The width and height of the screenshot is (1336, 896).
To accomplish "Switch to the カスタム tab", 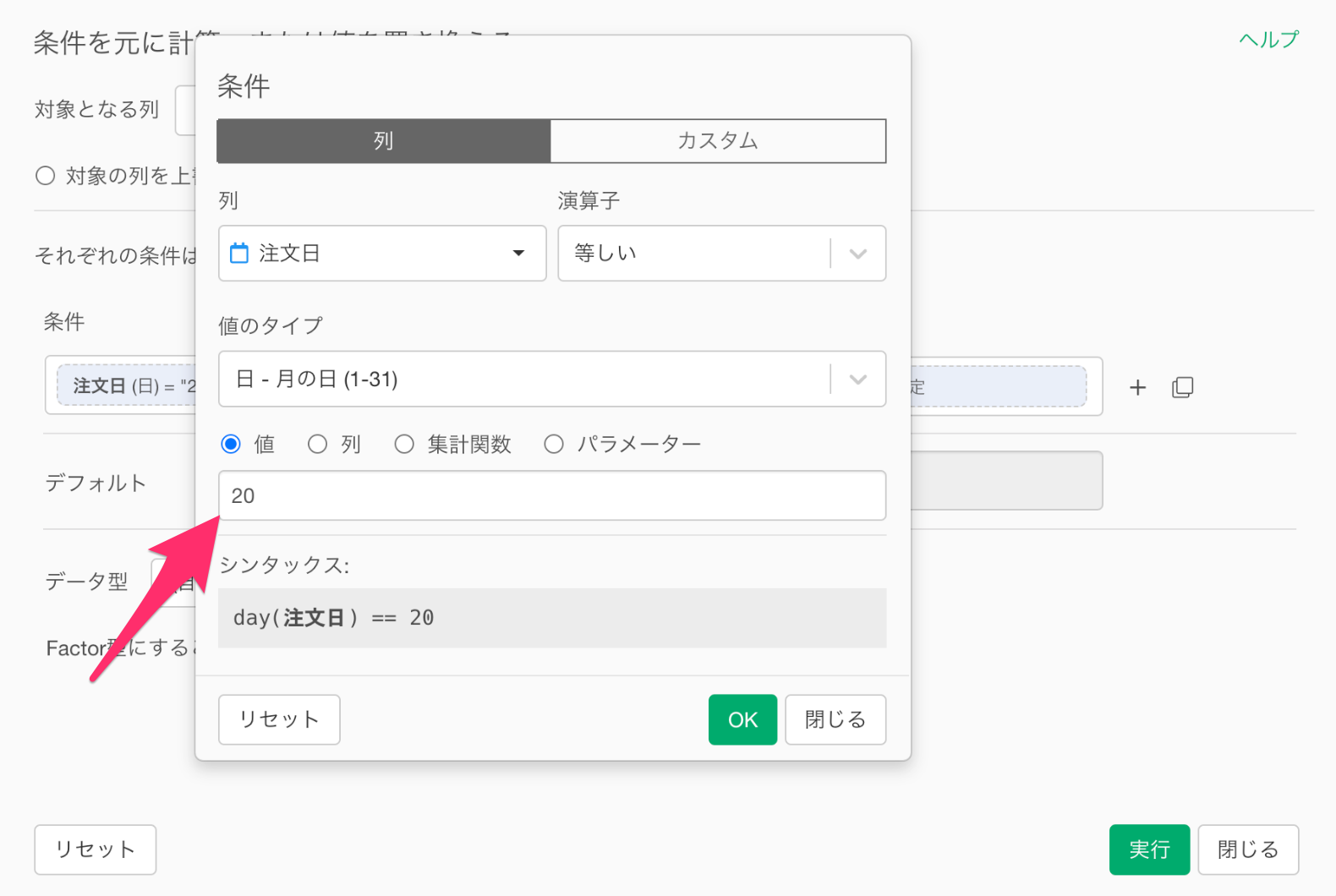I will tap(717, 140).
